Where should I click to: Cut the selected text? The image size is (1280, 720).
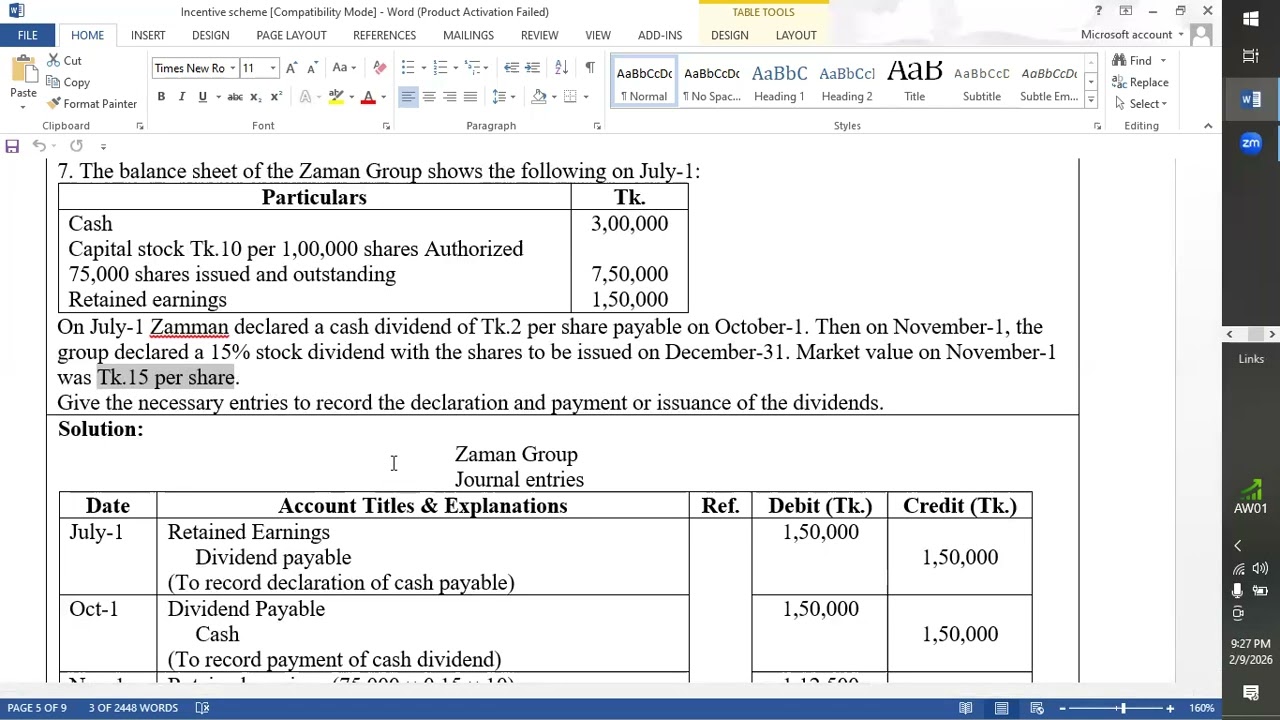64,61
